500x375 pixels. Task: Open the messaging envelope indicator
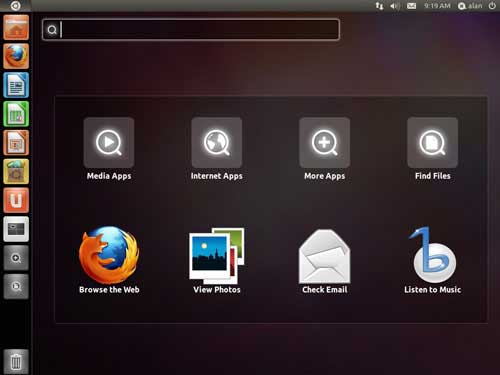point(412,6)
